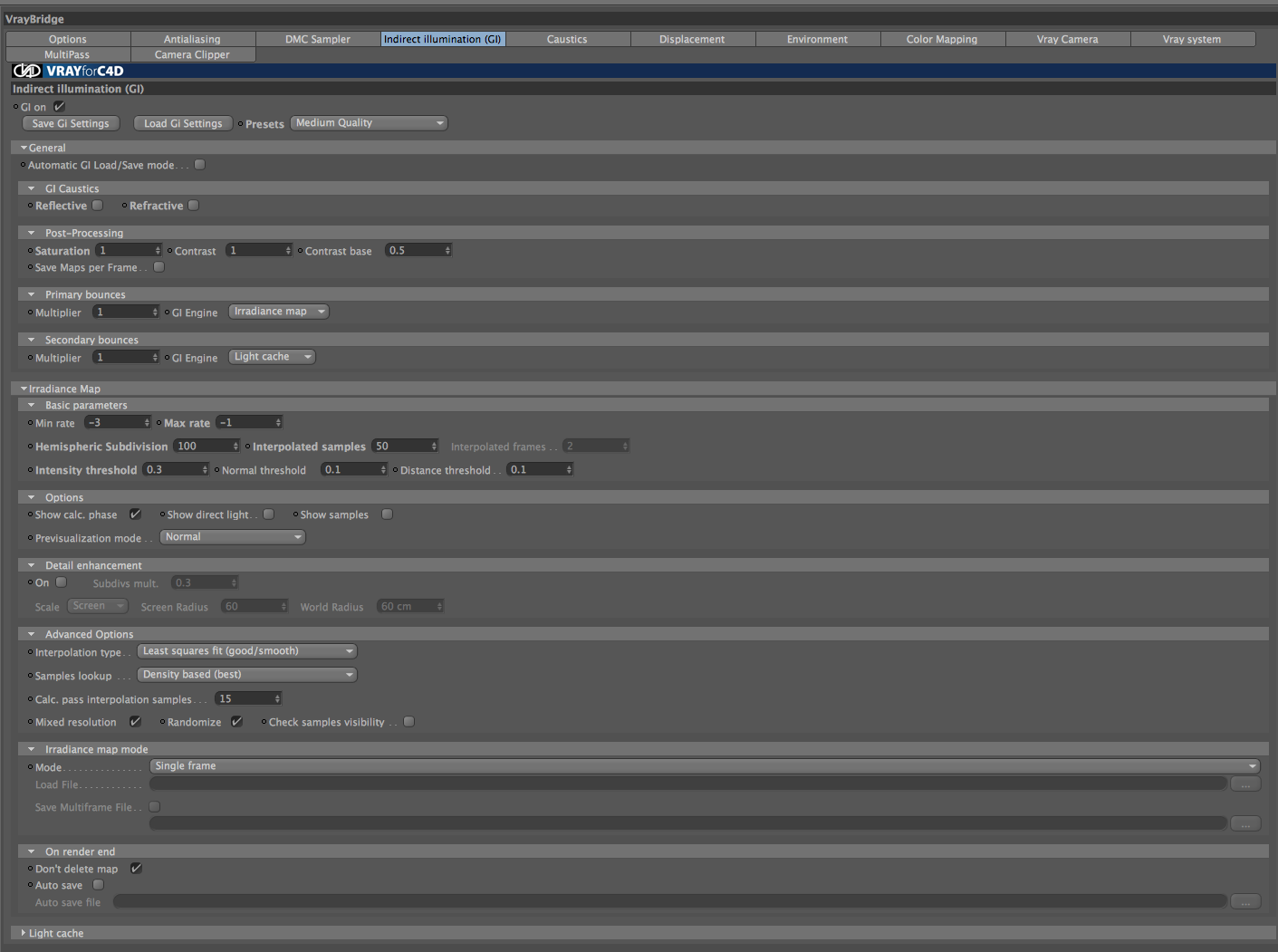This screenshot has height=952, width=1278.
Task: Collapse the On render end group
Action: click(x=31, y=851)
